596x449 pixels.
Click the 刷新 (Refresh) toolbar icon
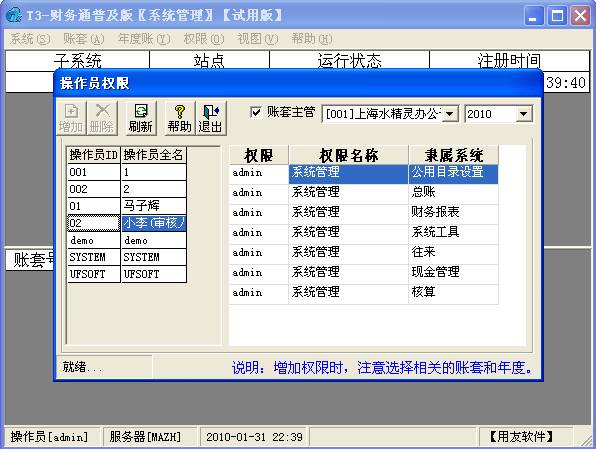point(141,118)
